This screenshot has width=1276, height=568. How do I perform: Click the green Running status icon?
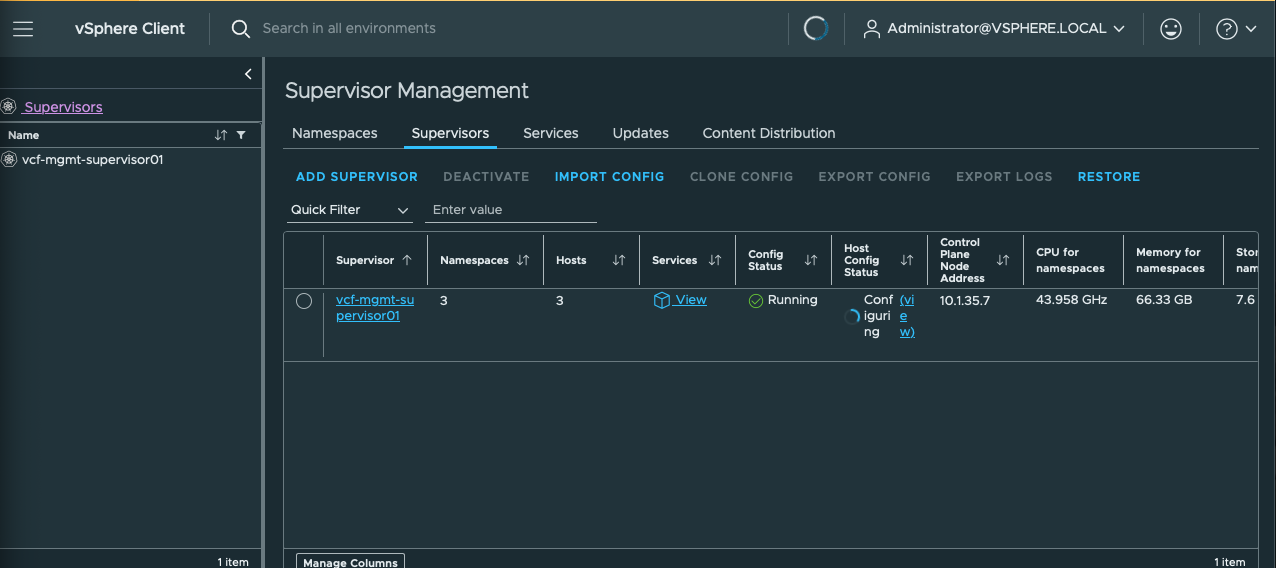756,301
